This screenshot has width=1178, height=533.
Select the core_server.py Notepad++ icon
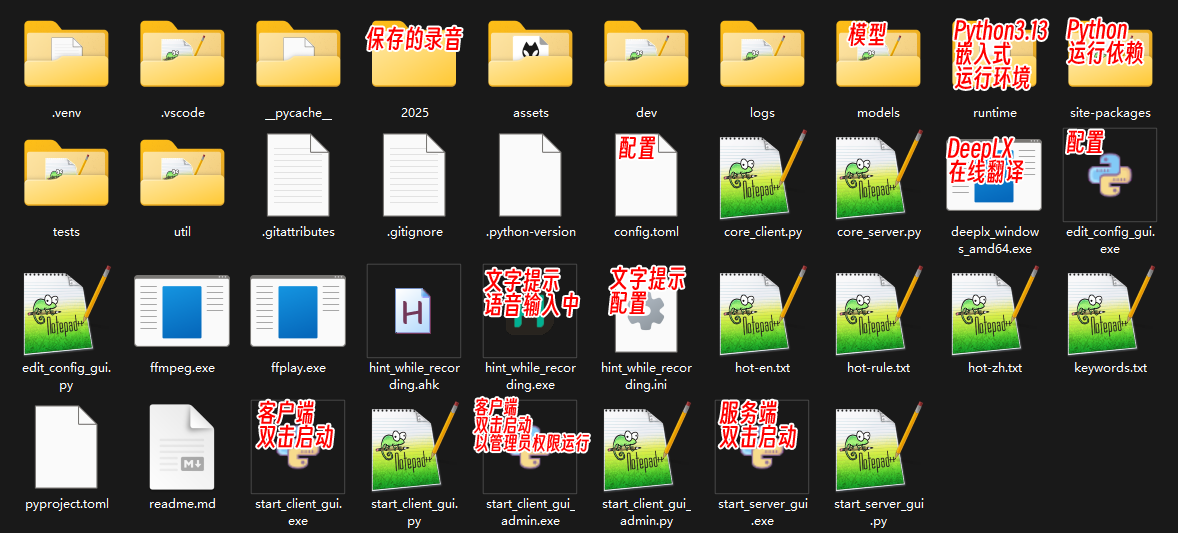click(878, 174)
